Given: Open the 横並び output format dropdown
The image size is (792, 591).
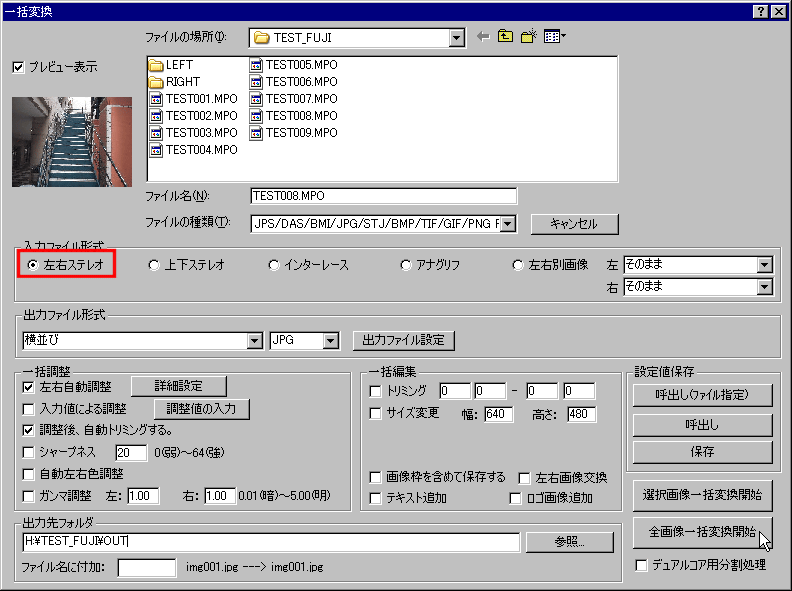Looking at the screenshot, I should tap(255, 341).
